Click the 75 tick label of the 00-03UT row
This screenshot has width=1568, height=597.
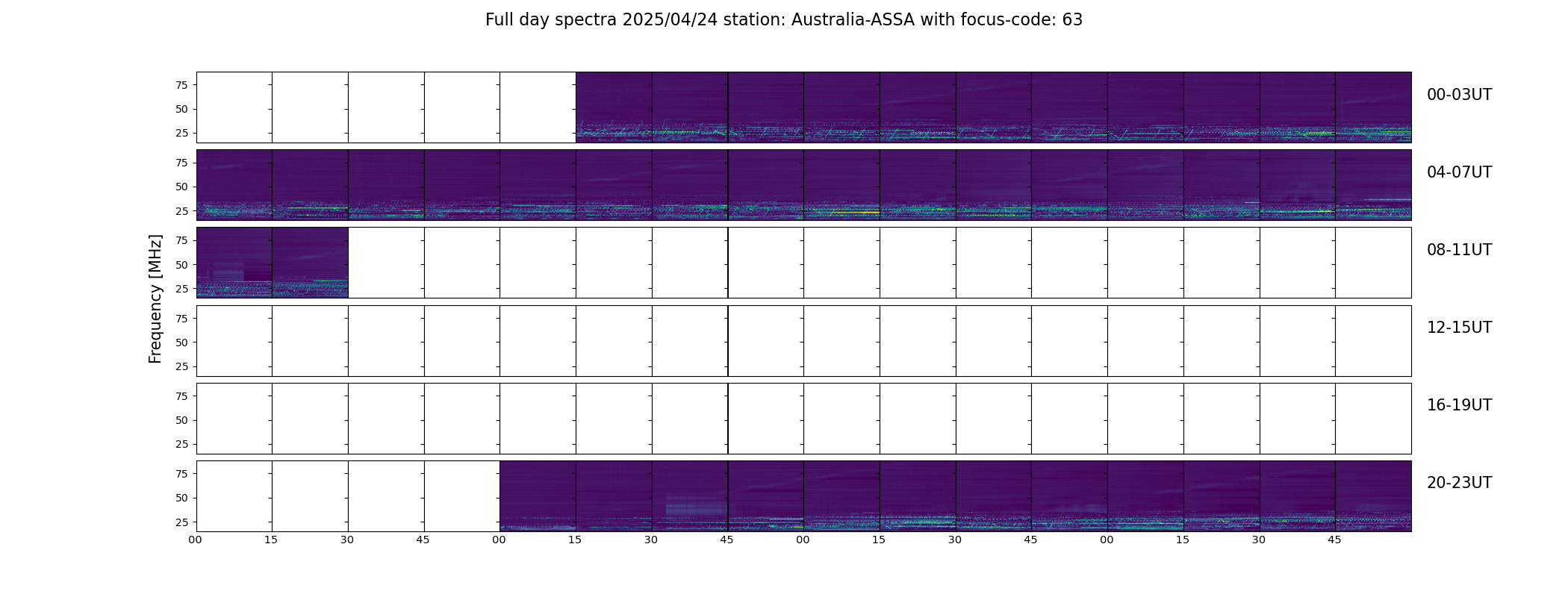click(181, 85)
